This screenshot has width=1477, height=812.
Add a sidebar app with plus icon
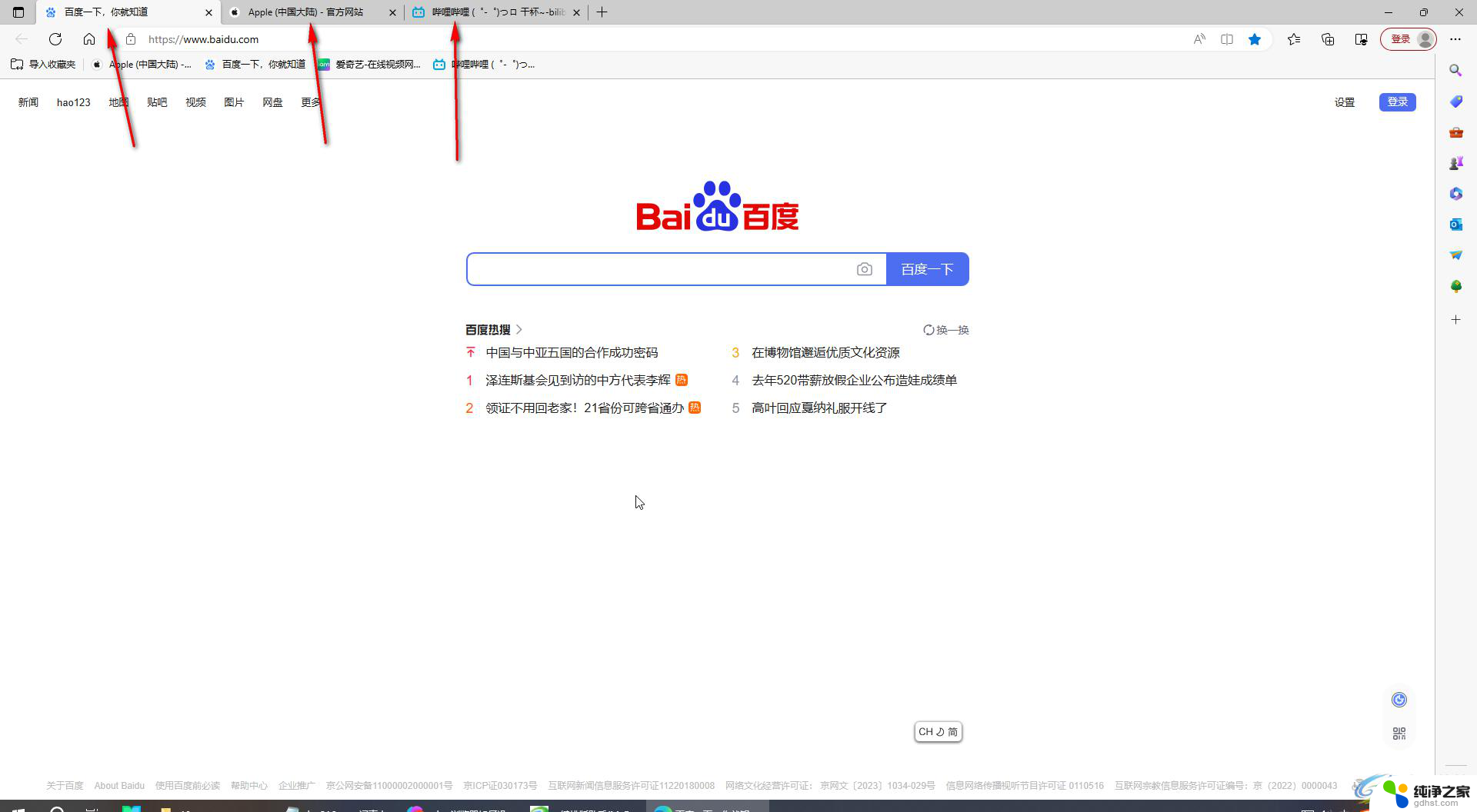[x=1455, y=319]
